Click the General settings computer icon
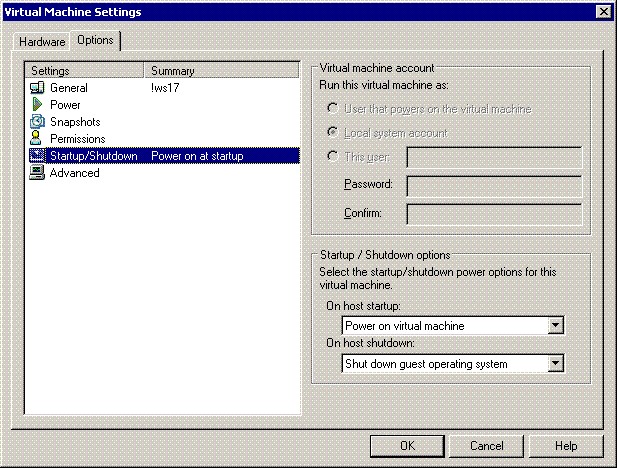The image size is (617, 468). [x=37, y=88]
